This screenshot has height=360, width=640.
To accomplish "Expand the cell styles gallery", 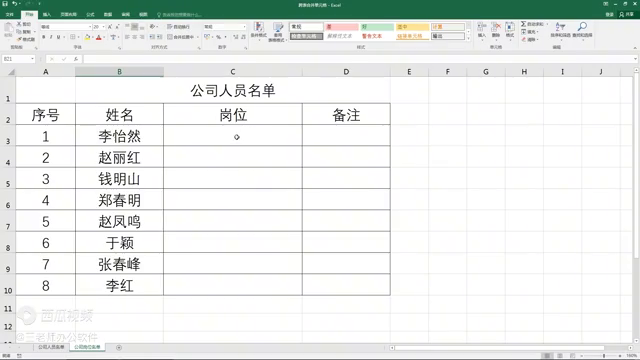I will pos(469,39).
